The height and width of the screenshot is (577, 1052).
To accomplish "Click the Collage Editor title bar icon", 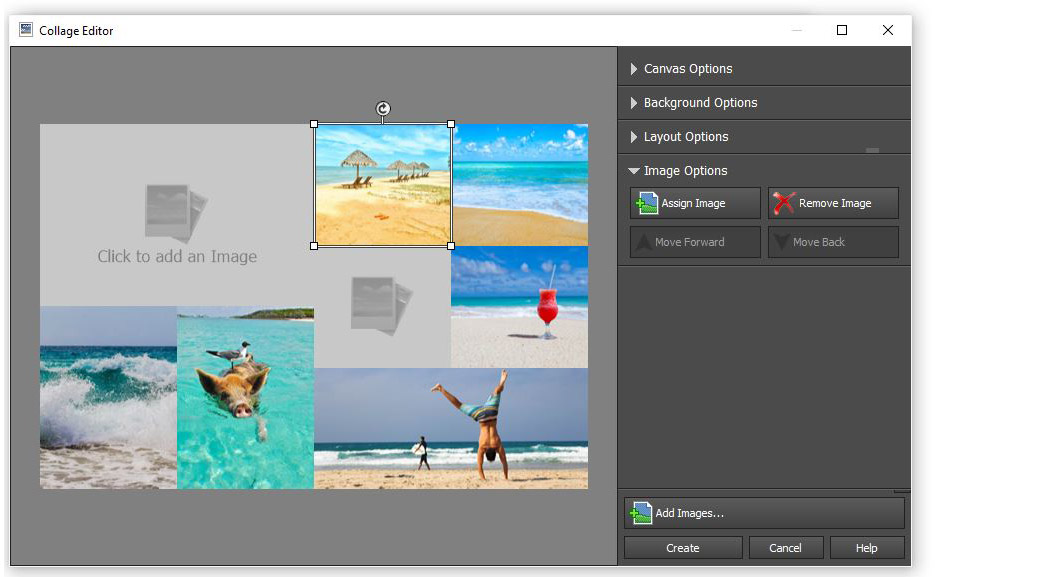I will (24, 30).
